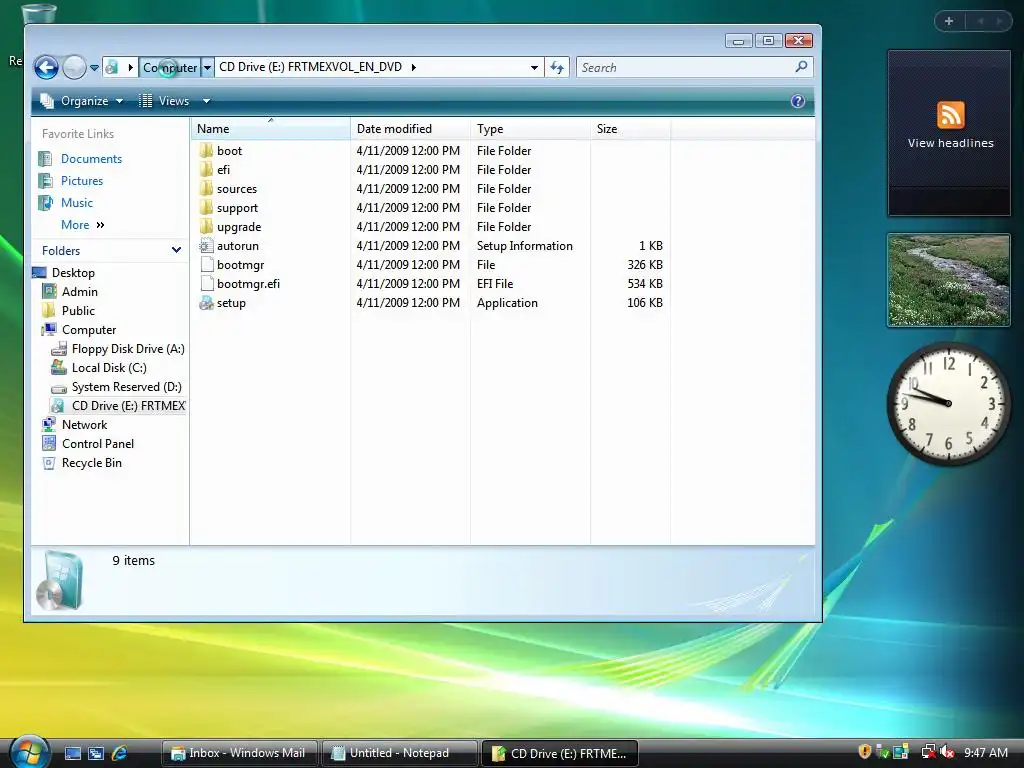Sort by Type column header

click(530, 129)
